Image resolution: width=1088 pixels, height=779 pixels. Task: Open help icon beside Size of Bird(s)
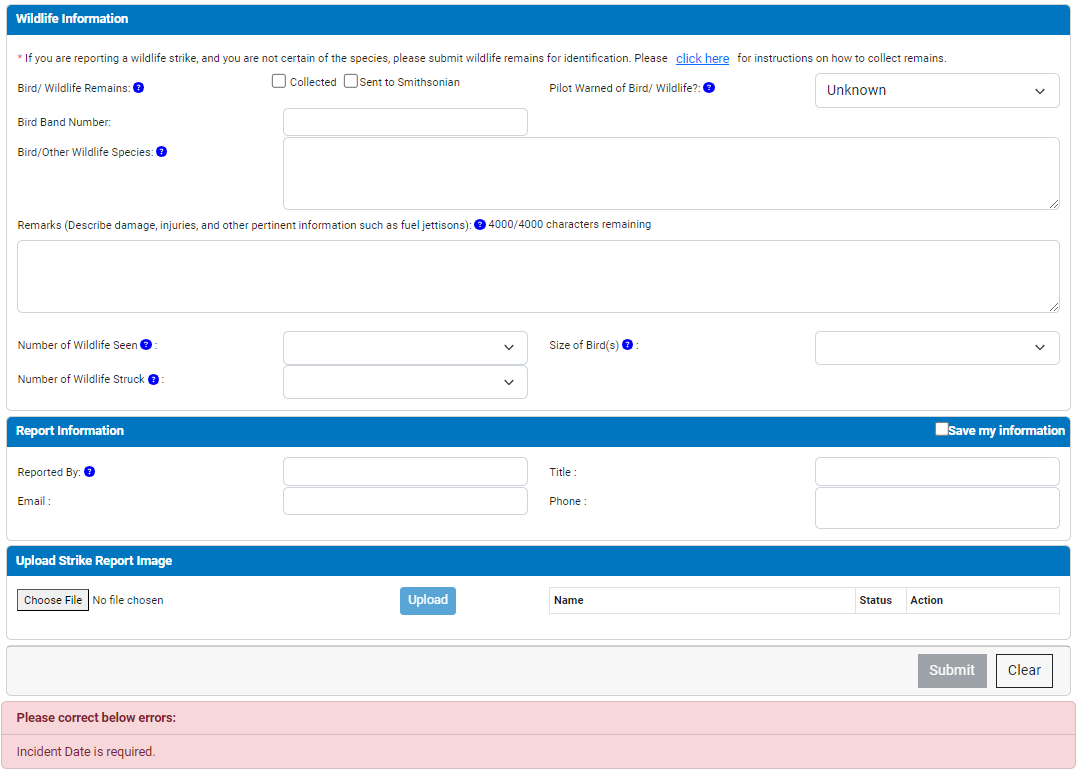click(627, 344)
